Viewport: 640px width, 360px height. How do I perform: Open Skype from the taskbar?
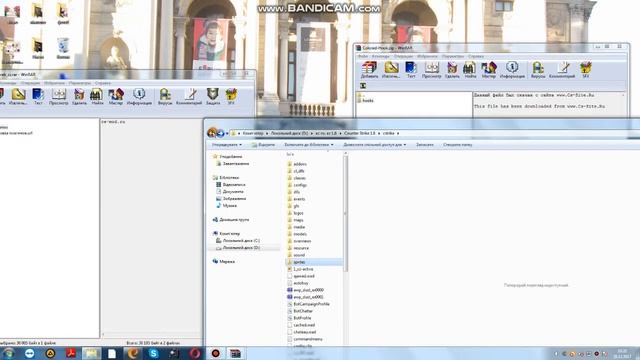tap(153, 353)
